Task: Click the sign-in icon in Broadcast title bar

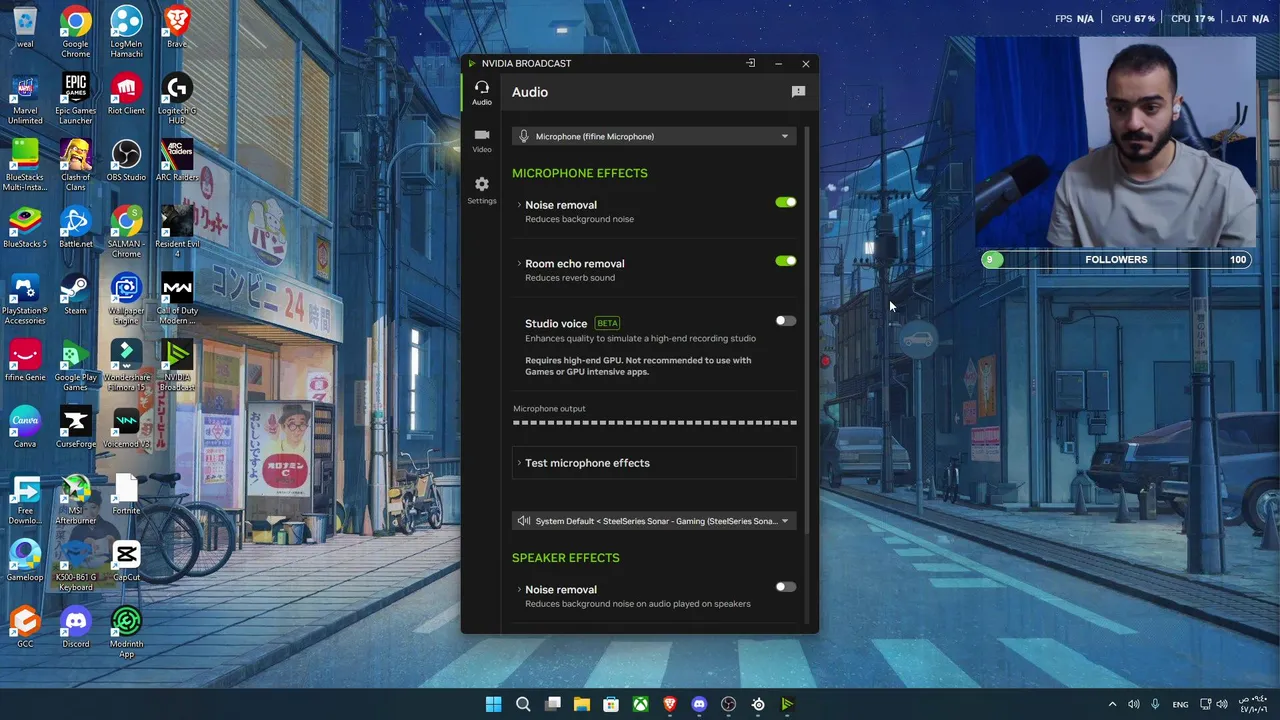Action: pos(750,63)
